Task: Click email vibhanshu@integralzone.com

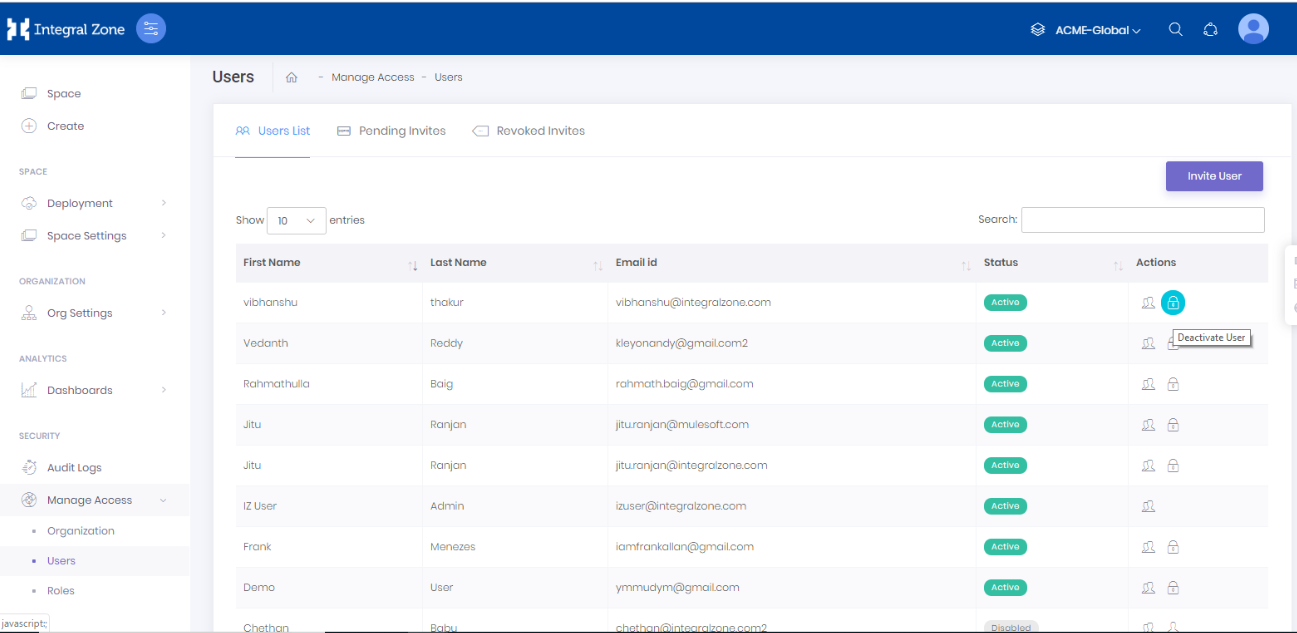Action: (x=693, y=302)
